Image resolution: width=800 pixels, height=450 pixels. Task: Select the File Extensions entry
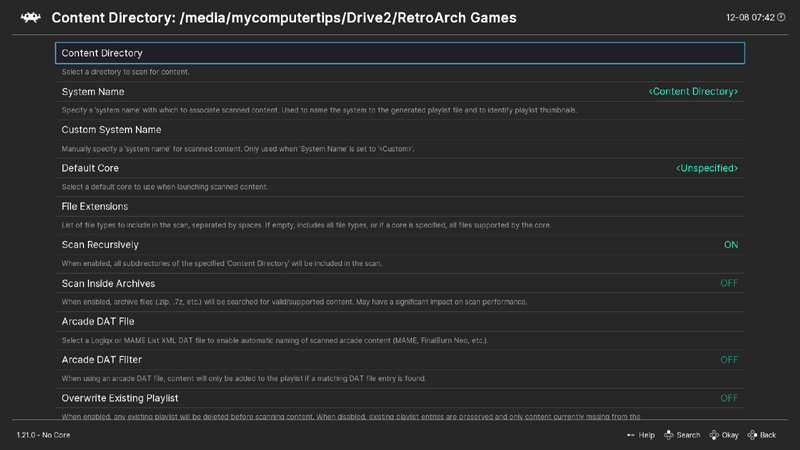[95, 207]
